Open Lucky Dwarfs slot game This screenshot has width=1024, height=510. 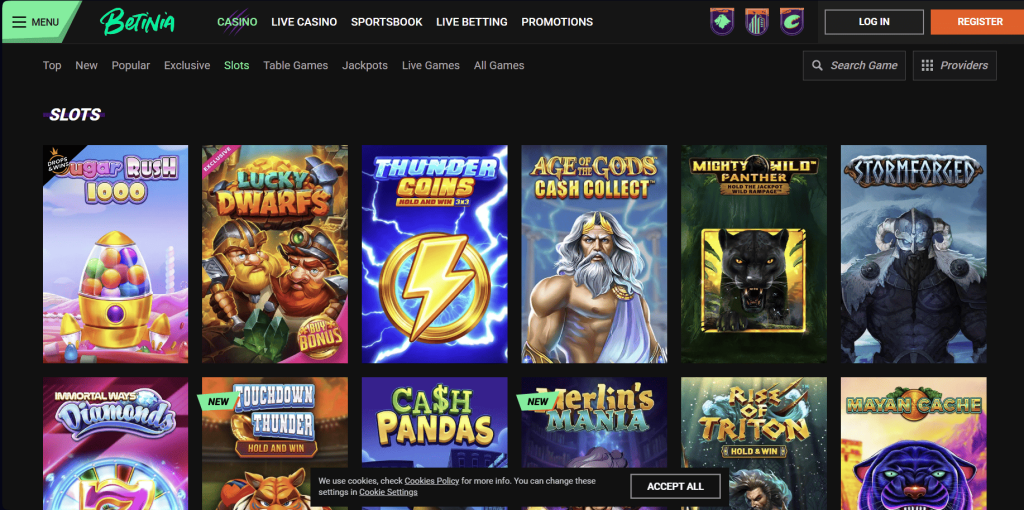tap(275, 254)
